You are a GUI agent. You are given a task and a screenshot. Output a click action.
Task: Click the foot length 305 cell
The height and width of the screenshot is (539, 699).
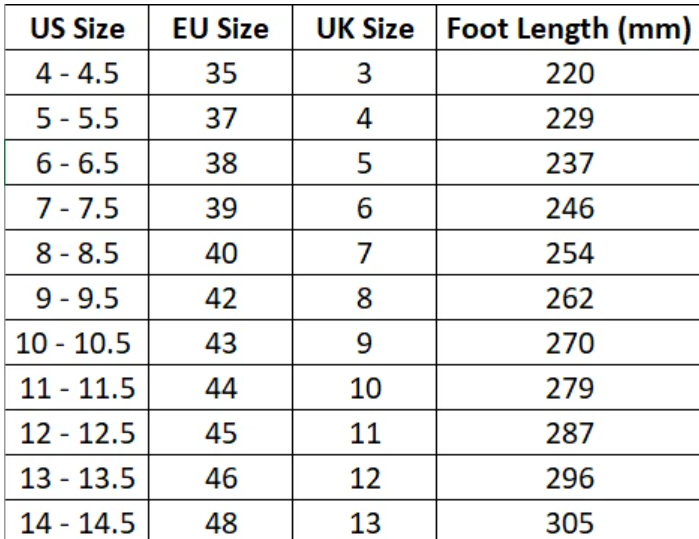pyautogui.click(x=568, y=520)
